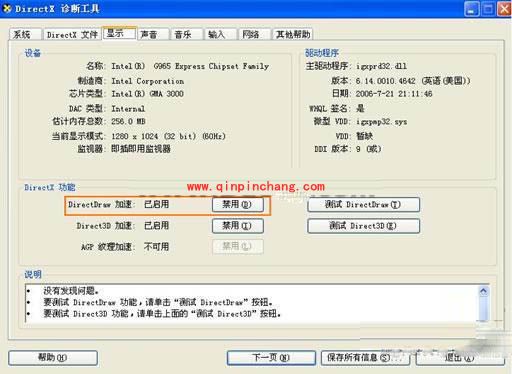Click the note 没有发现问题
The width and height of the screenshot is (512, 374).
coord(71,291)
